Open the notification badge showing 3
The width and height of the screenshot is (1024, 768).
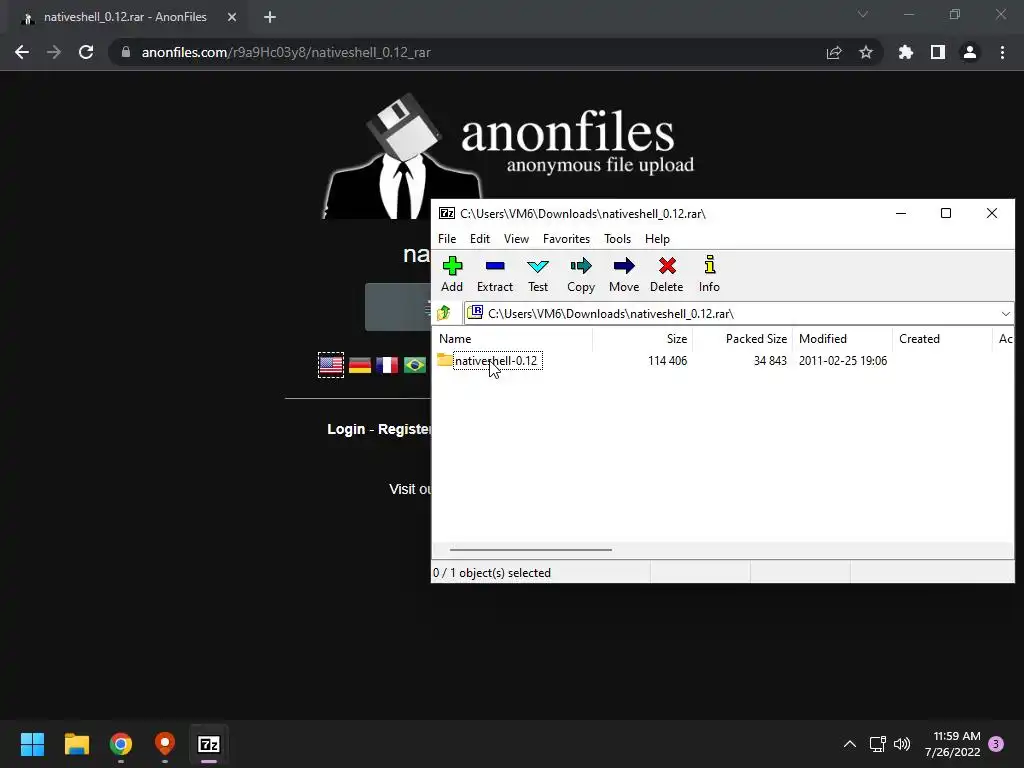pos(996,744)
